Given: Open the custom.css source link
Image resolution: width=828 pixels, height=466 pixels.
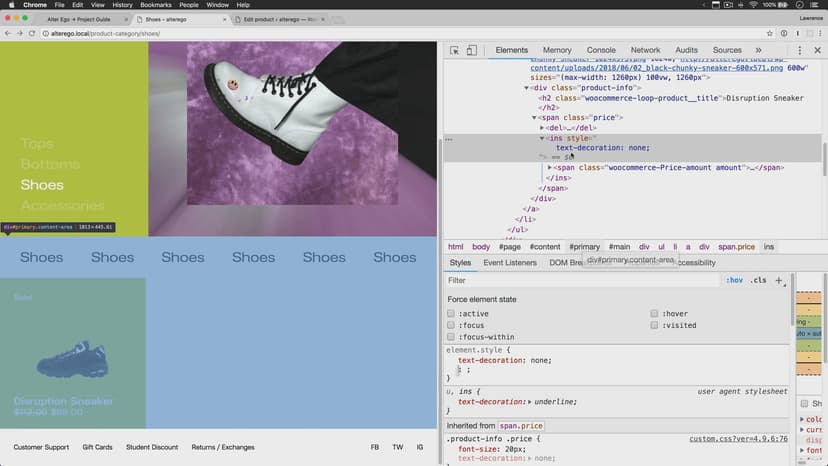Looking at the screenshot, I should [739, 439].
